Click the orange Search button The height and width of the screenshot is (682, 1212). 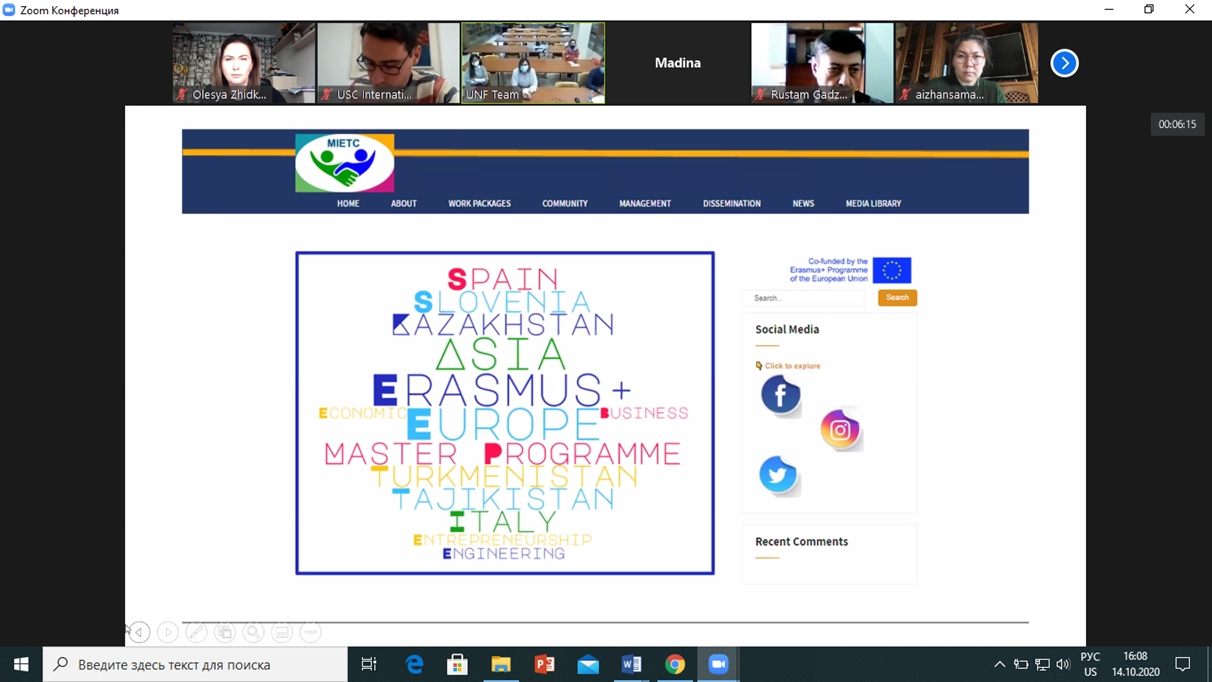click(897, 298)
